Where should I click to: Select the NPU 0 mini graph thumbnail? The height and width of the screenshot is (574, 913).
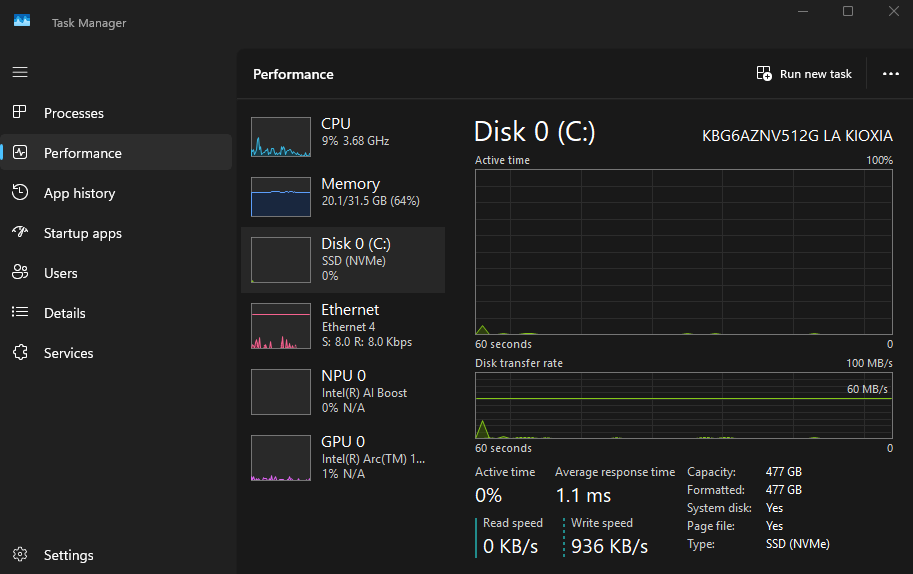(281, 392)
